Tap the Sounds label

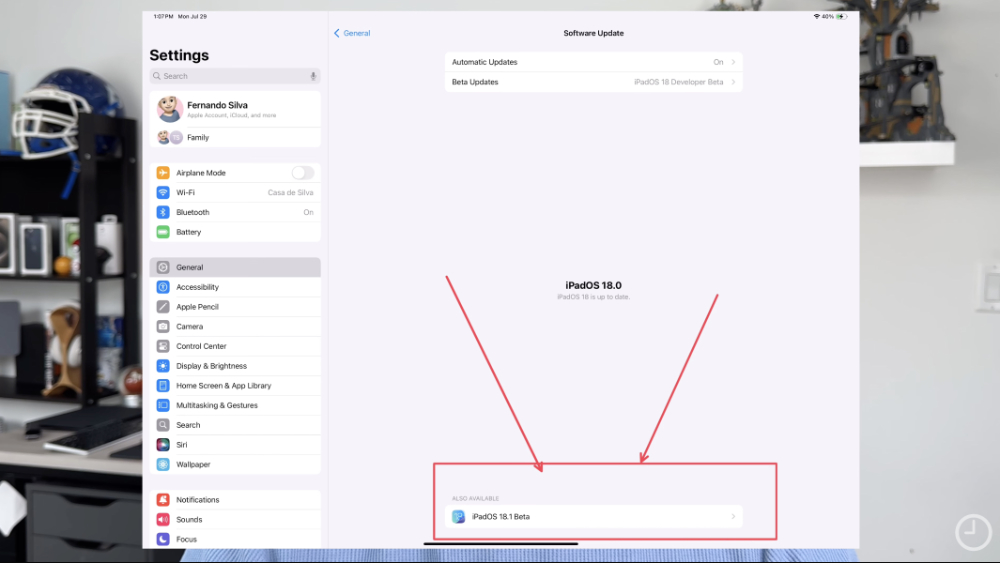pyautogui.click(x=189, y=520)
